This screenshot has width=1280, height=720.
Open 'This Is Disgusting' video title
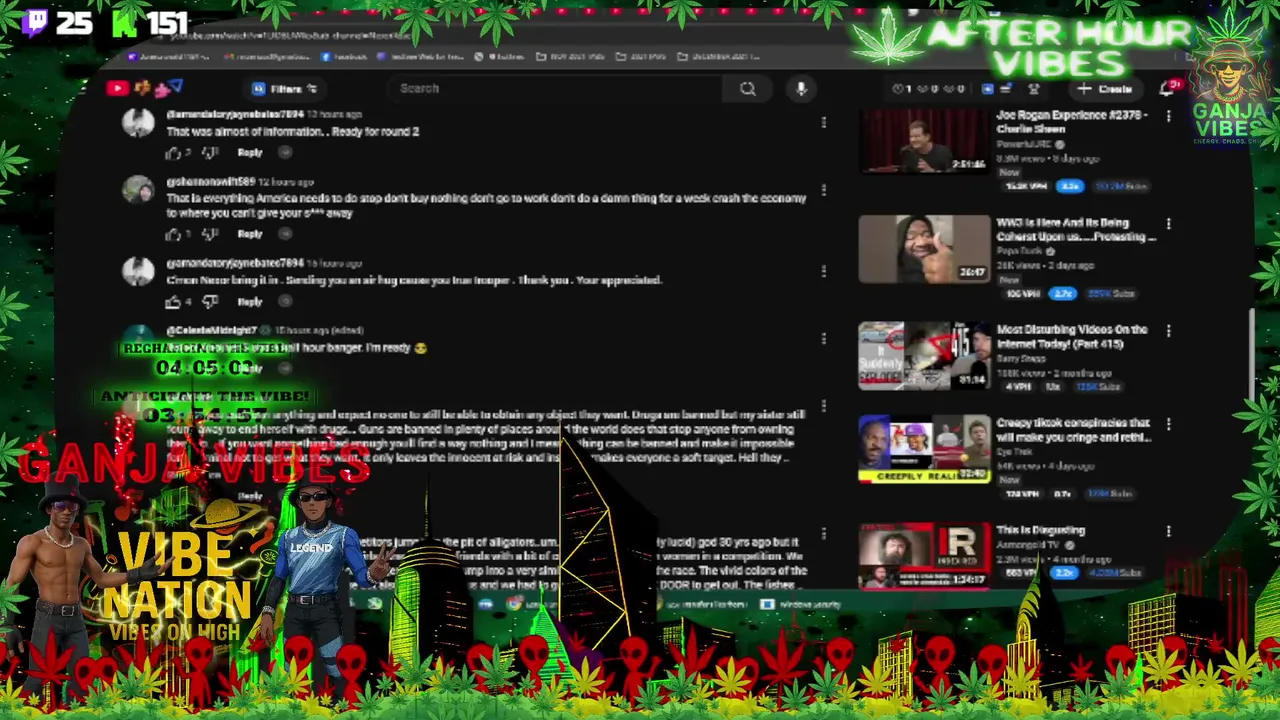pyautogui.click(x=1040, y=530)
